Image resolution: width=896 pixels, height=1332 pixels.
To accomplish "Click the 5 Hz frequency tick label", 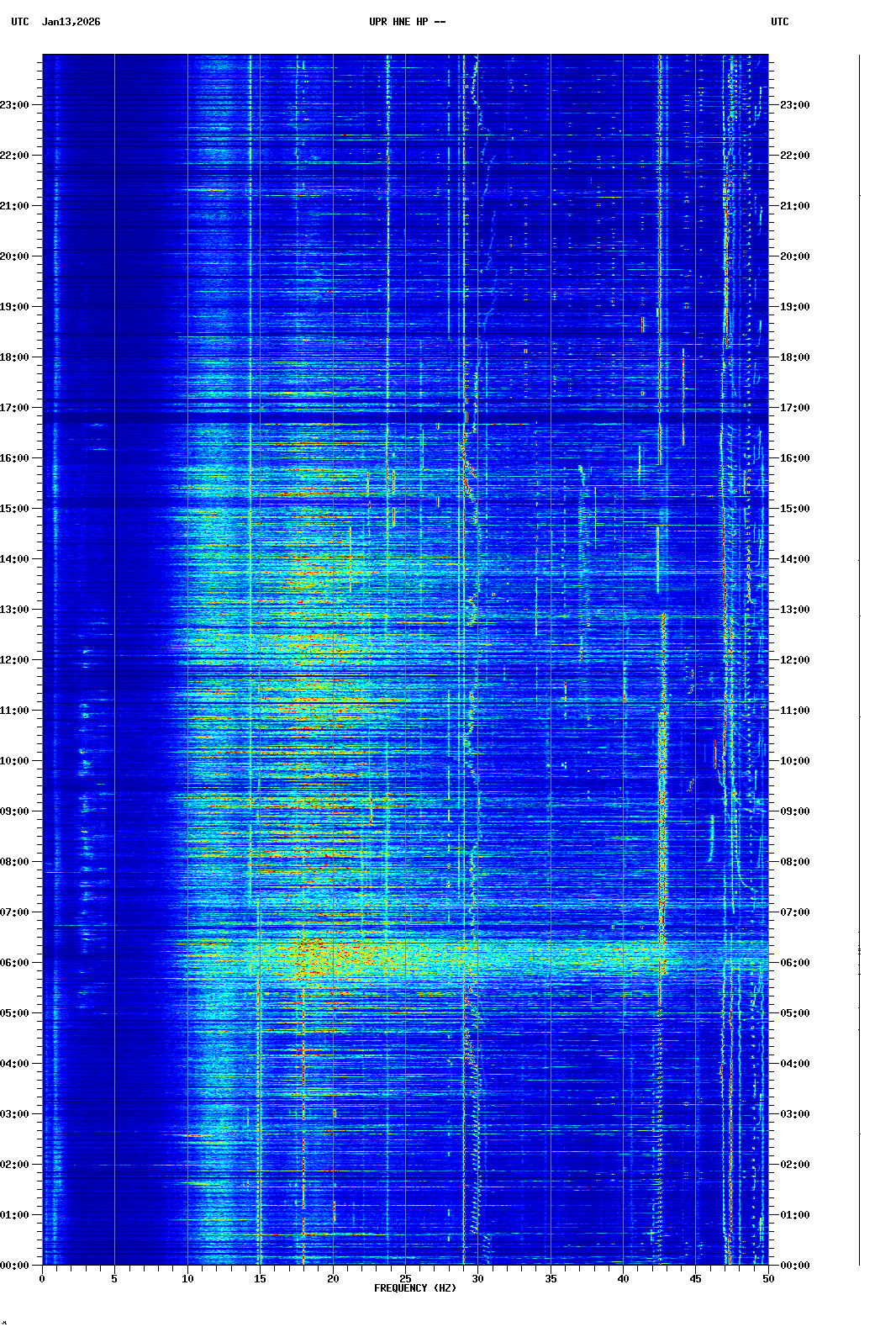I will (114, 1279).
